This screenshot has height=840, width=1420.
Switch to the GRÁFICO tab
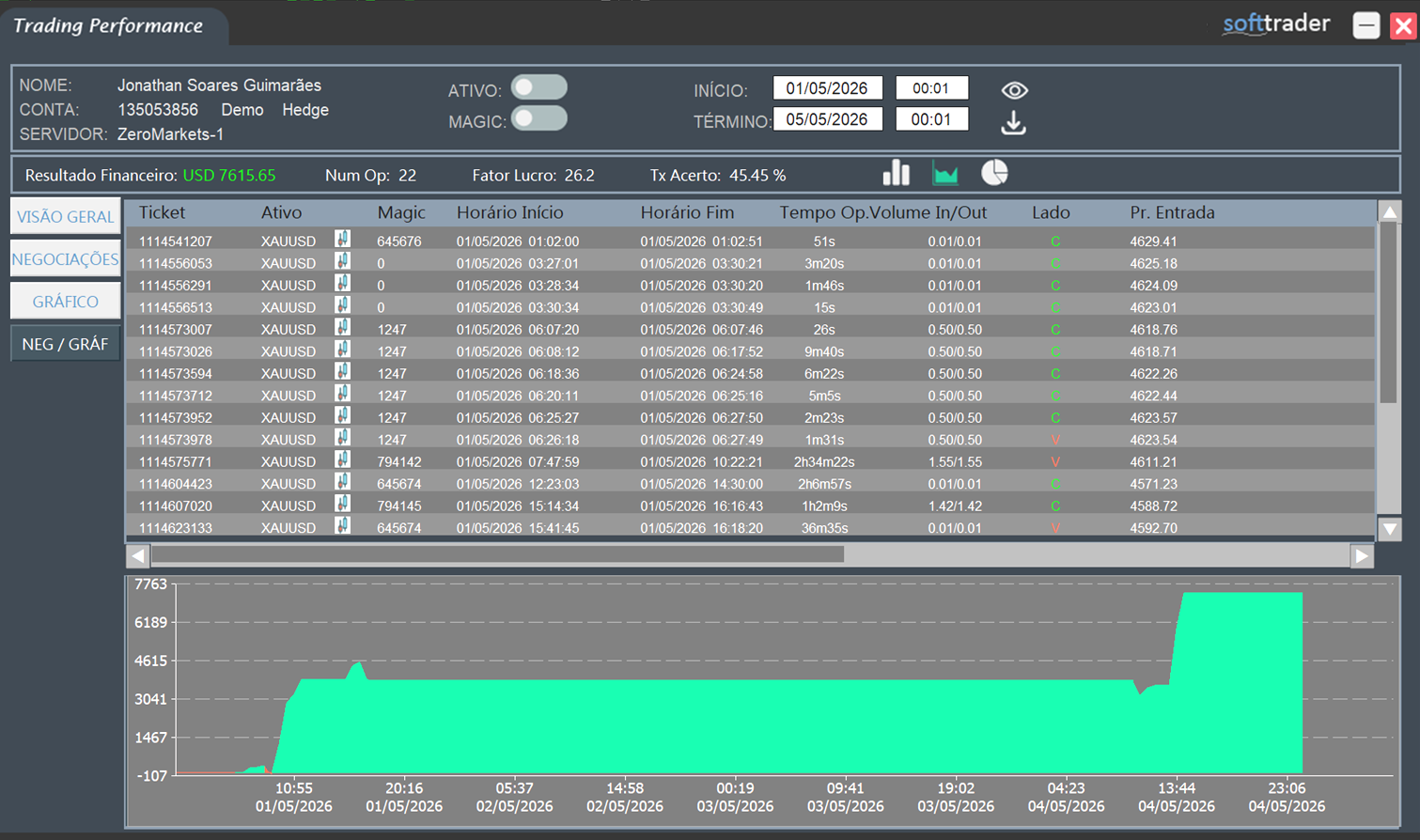point(65,301)
